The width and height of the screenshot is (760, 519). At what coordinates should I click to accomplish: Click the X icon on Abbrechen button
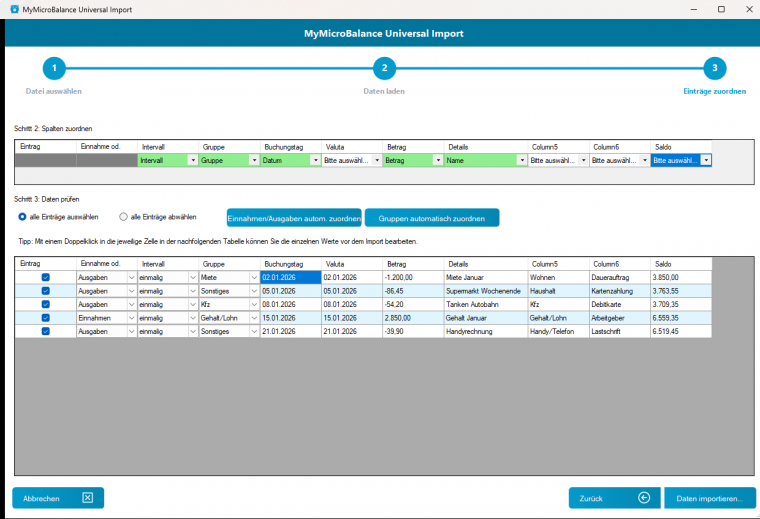[88, 498]
